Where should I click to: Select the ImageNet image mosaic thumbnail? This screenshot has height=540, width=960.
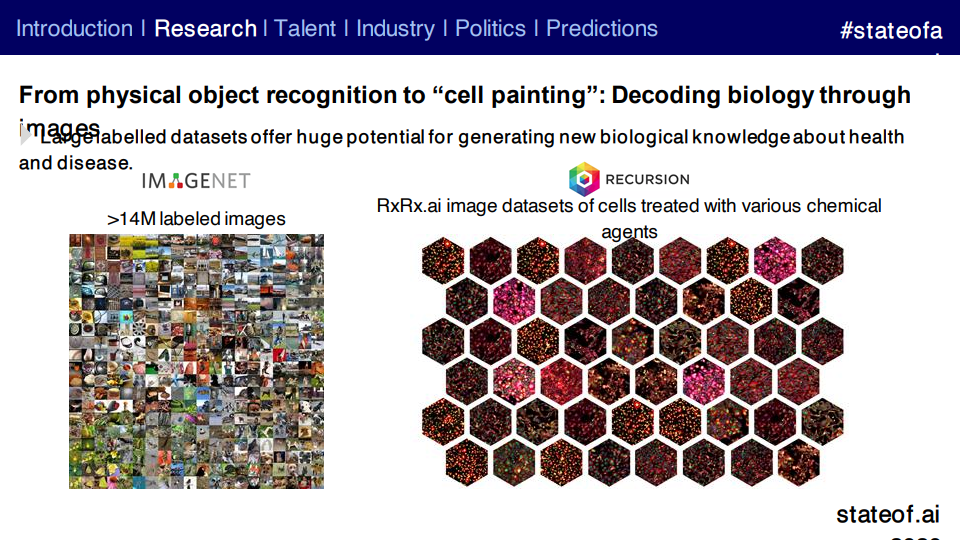point(197,361)
